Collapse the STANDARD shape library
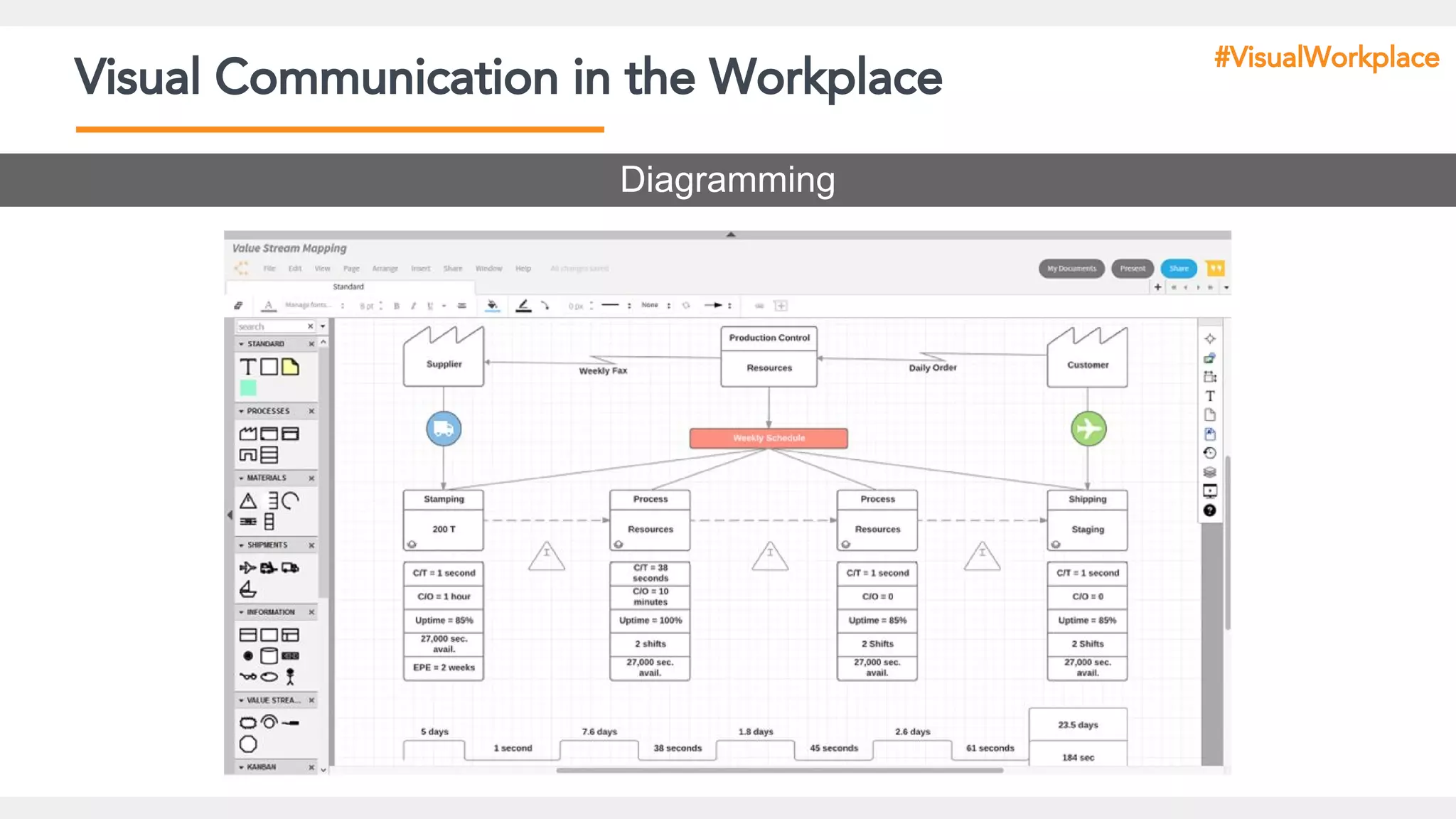Screen dimensions: 1456x819 (242, 344)
